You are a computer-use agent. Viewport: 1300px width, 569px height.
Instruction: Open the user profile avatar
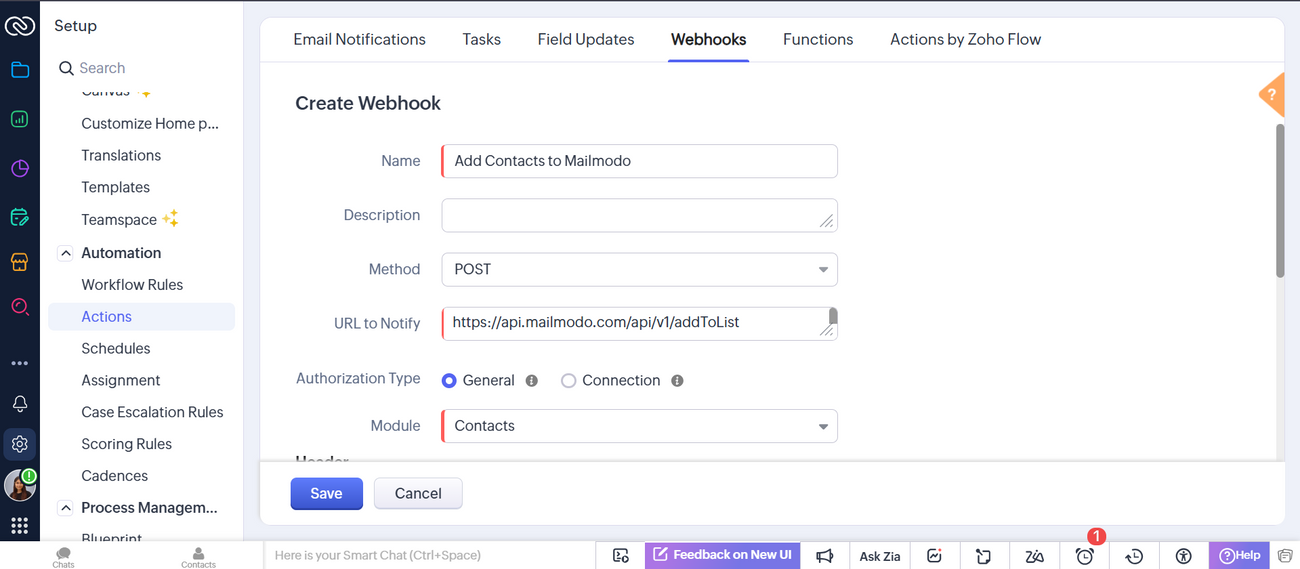click(x=20, y=485)
